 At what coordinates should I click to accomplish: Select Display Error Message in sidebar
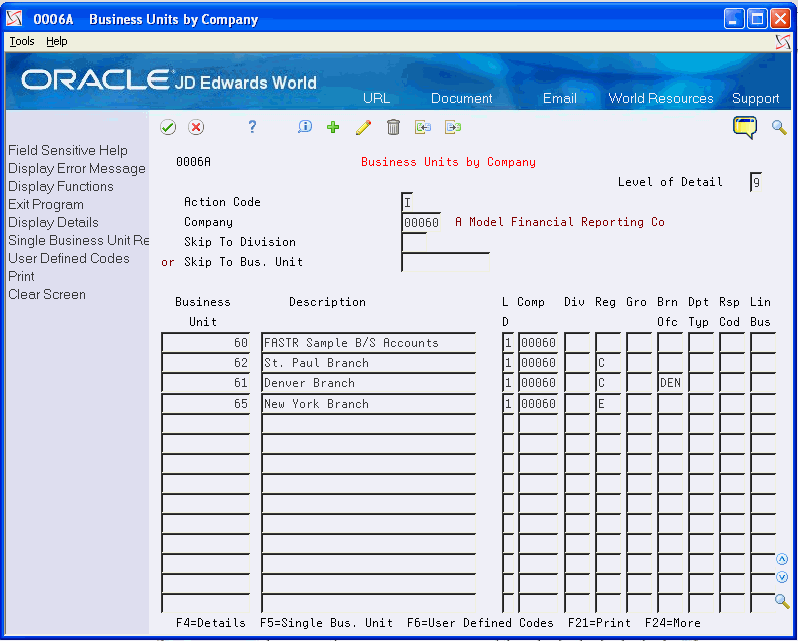click(x=77, y=168)
